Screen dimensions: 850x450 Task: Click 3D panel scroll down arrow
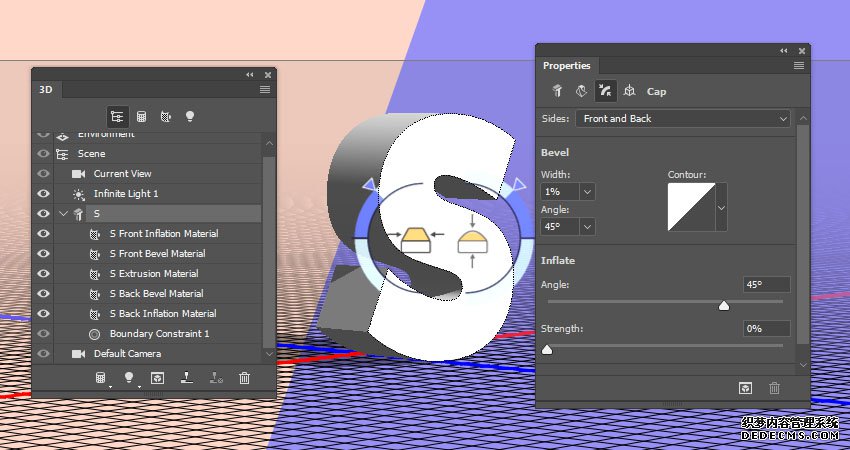pyautogui.click(x=269, y=354)
